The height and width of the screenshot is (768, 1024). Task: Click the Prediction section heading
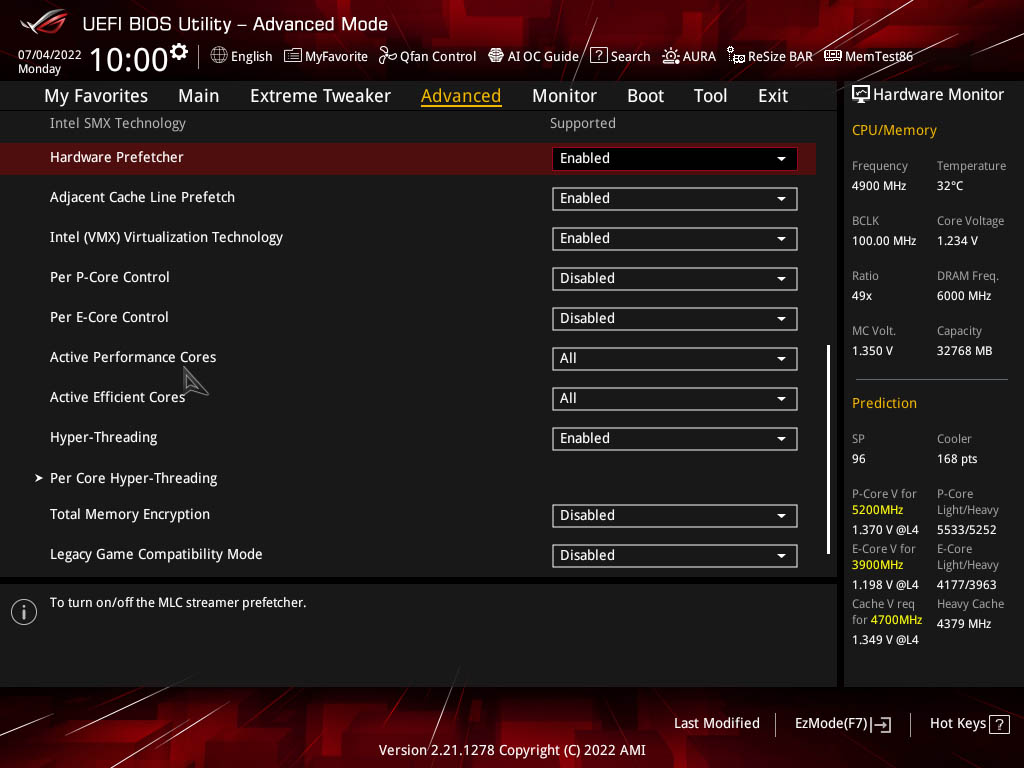pos(884,404)
